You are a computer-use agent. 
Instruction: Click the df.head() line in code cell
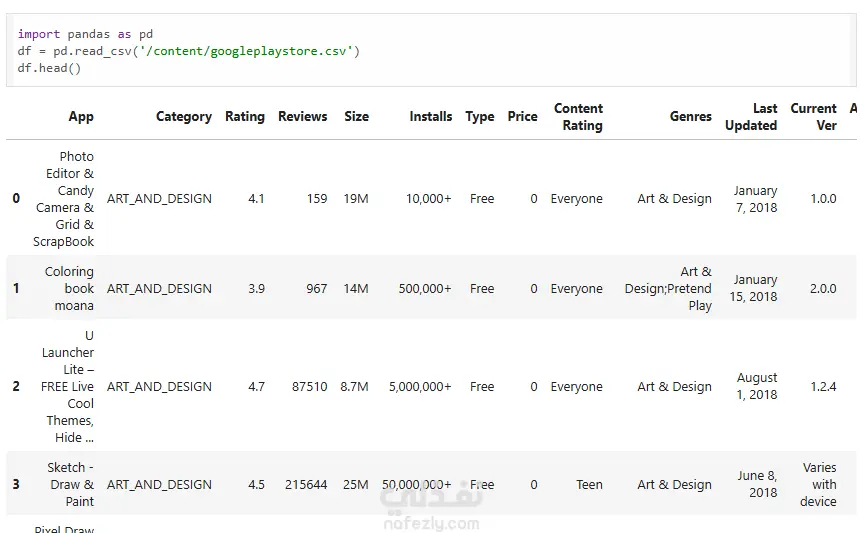pyautogui.click(x=49, y=68)
